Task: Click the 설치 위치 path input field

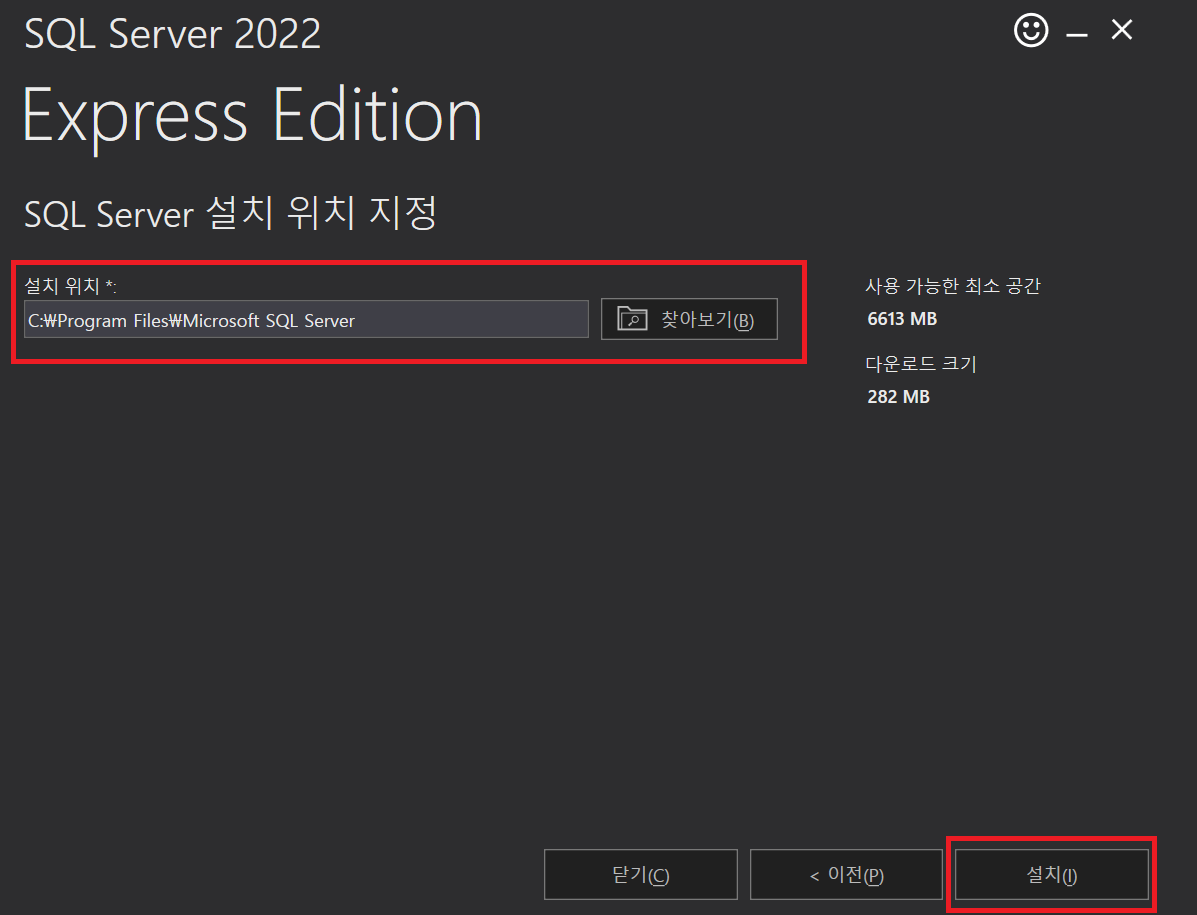Action: point(306,319)
